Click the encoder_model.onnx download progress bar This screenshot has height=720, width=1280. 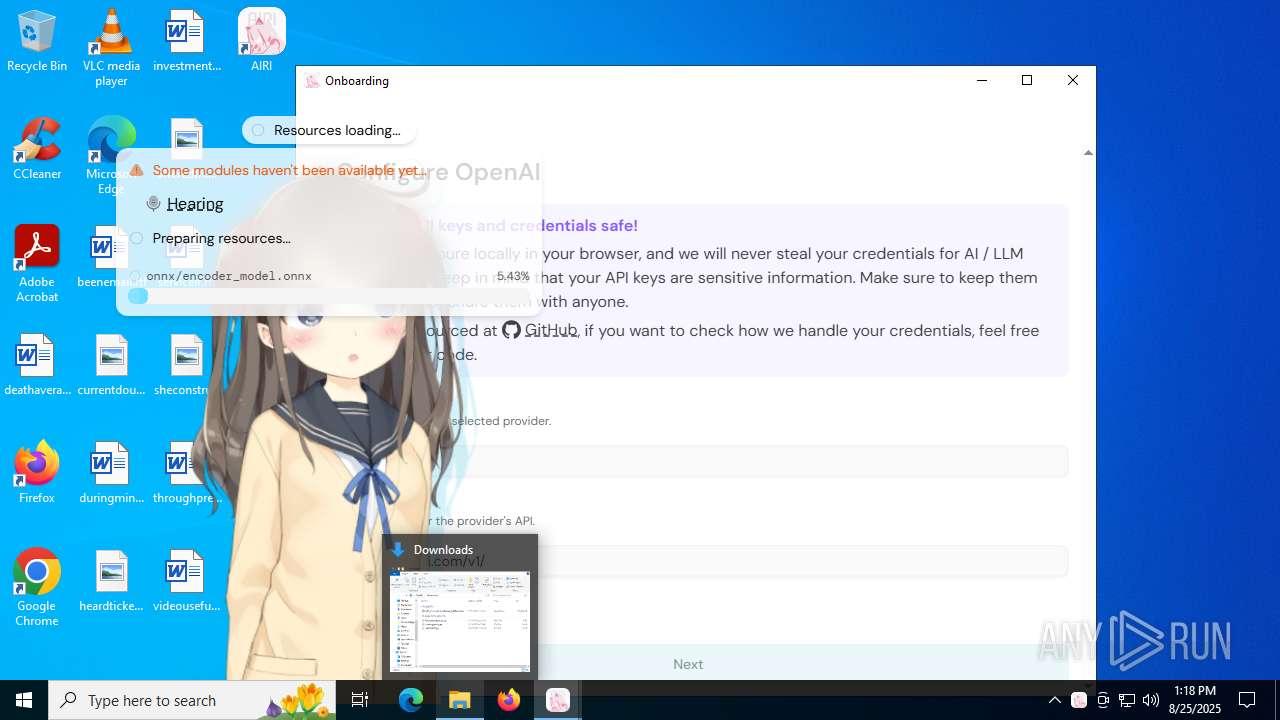coord(330,296)
